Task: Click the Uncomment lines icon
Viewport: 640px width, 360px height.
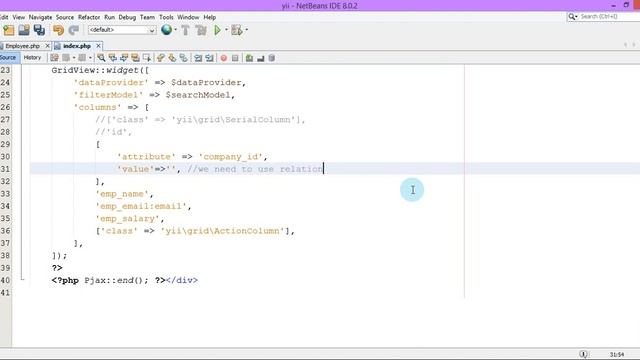Action: point(260,58)
